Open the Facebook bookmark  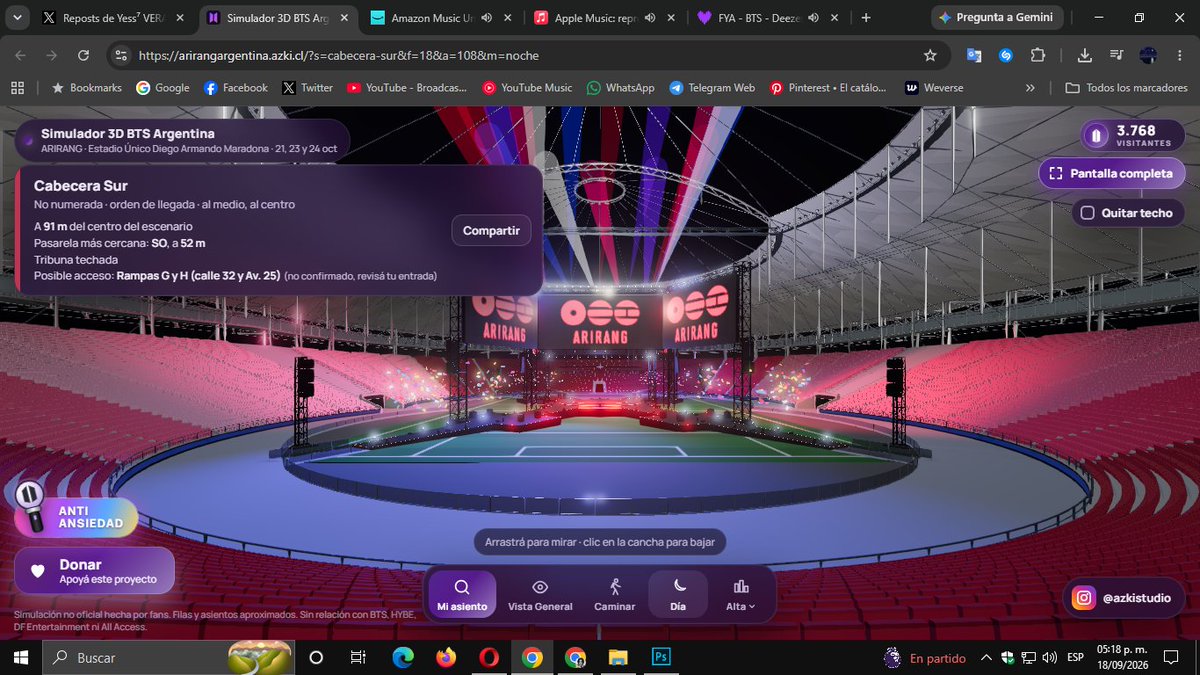tap(236, 88)
